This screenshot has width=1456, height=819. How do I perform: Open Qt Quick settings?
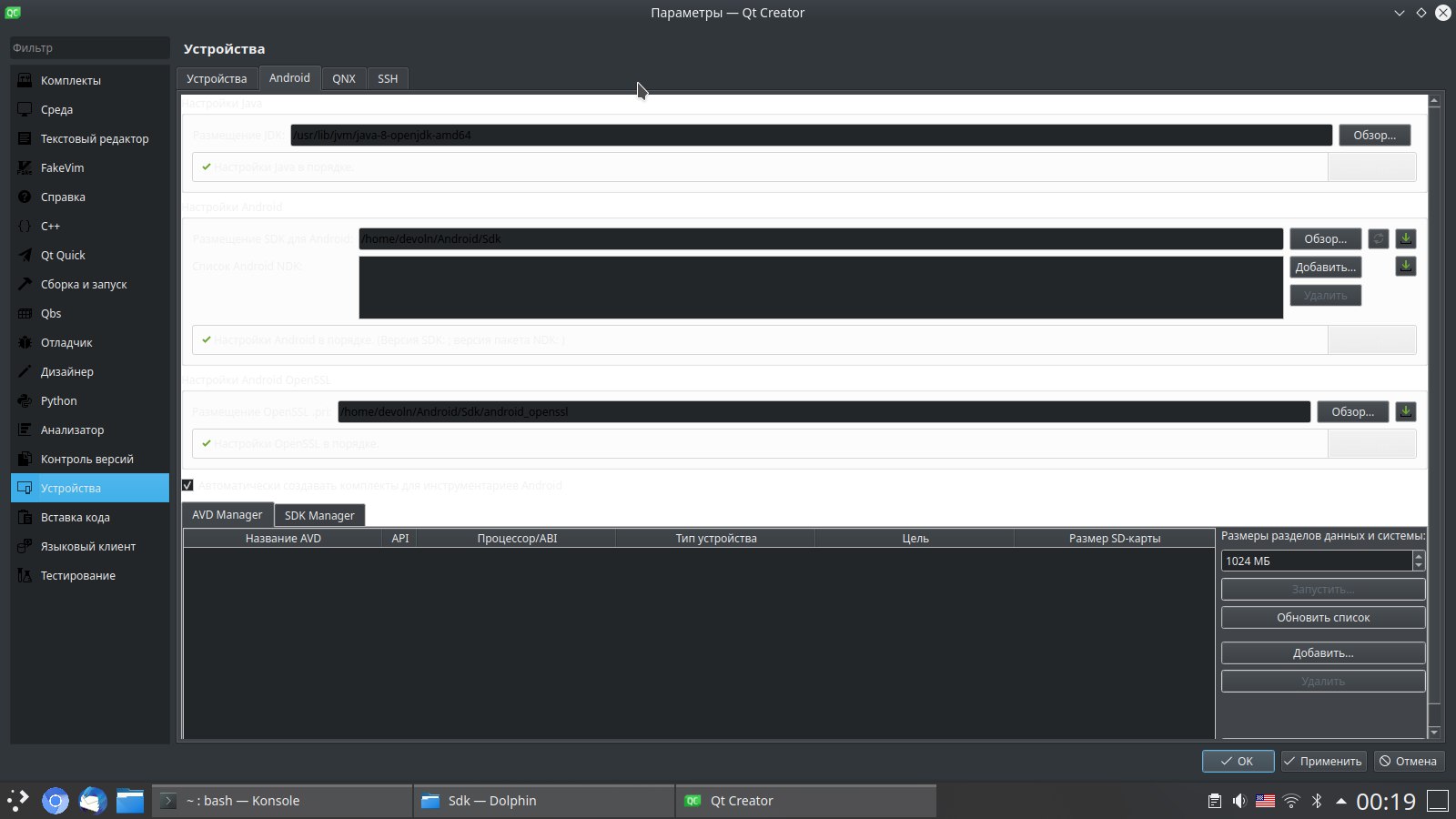pyautogui.click(x=89, y=255)
